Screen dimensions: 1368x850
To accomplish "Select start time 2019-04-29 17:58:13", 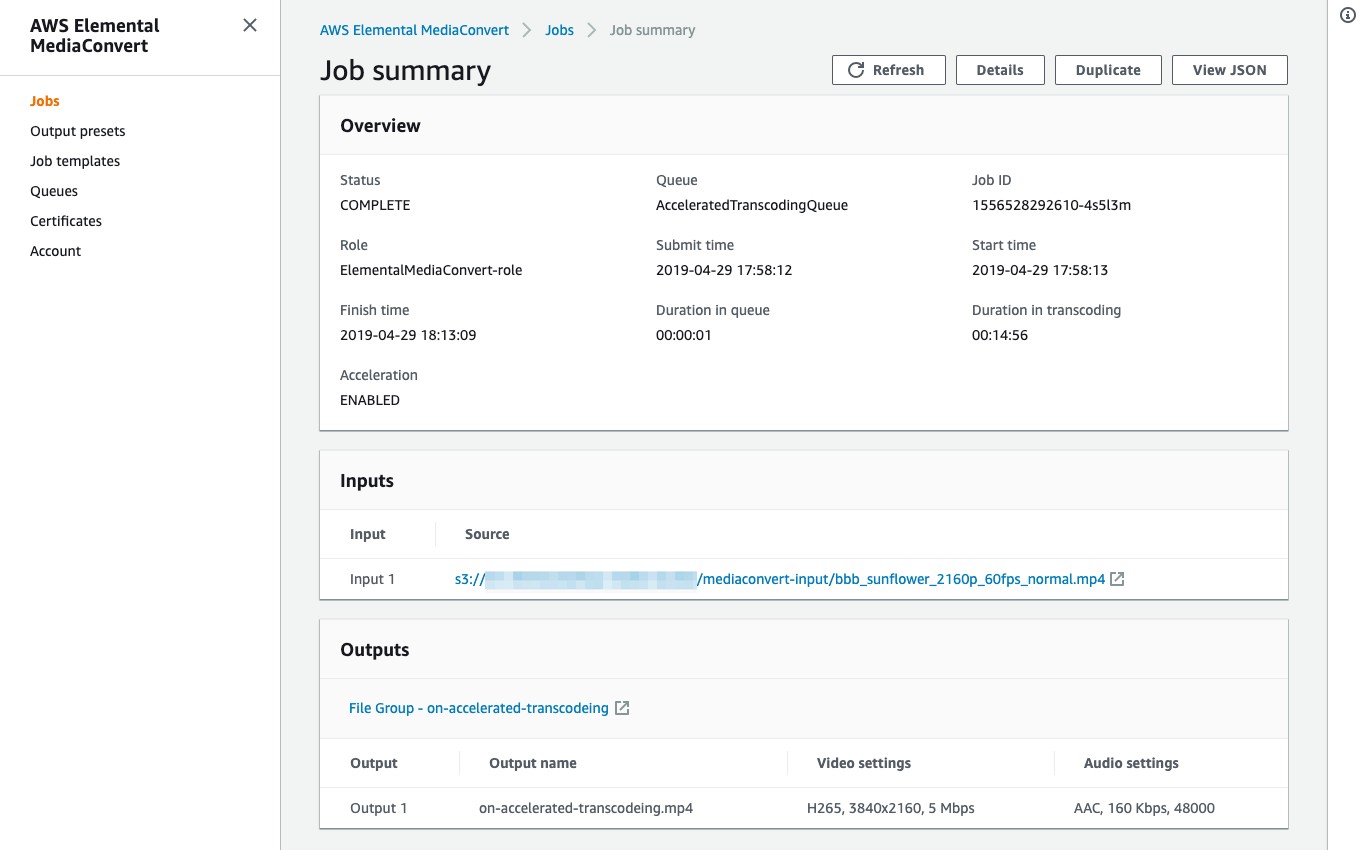I will pyautogui.click(x=1040, y=270).
